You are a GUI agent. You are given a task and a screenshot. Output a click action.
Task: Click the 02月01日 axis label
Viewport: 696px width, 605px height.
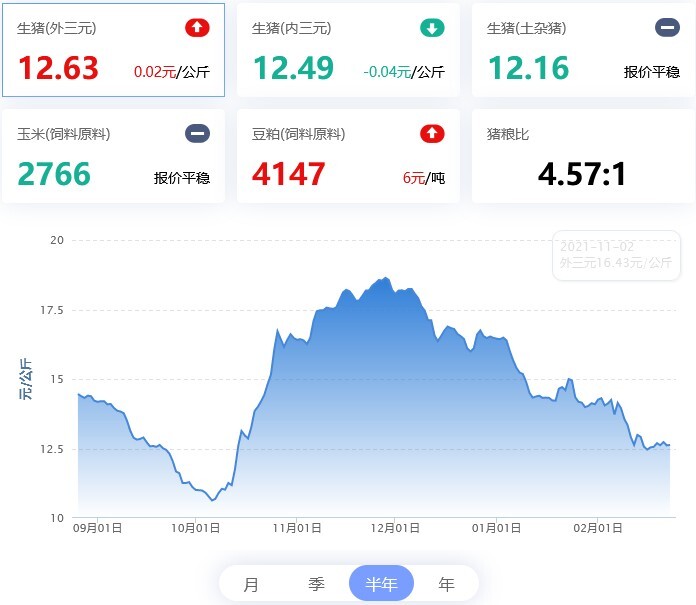click(x=597, y=528)
